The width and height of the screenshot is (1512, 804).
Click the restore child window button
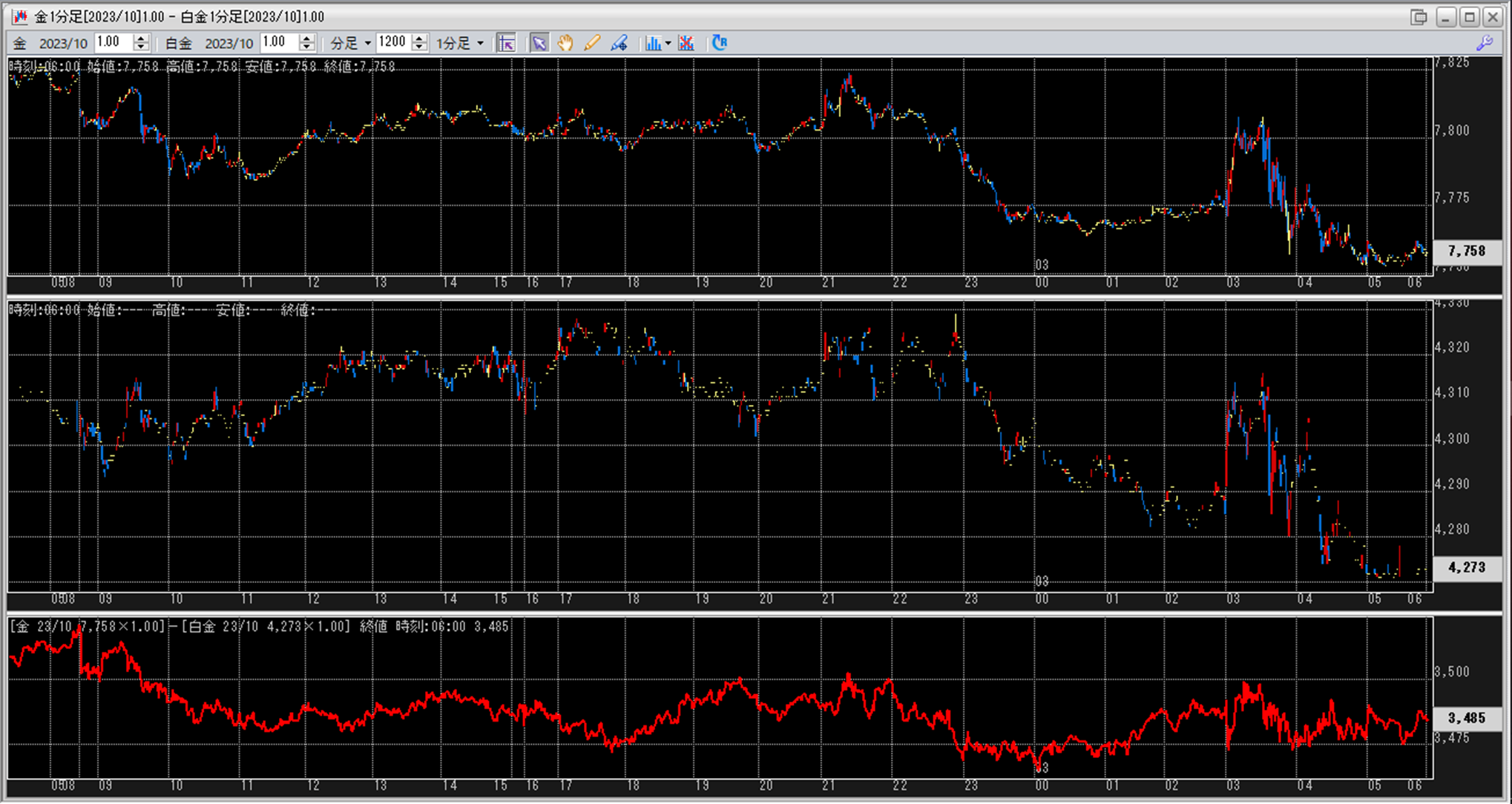[1419, 16]
